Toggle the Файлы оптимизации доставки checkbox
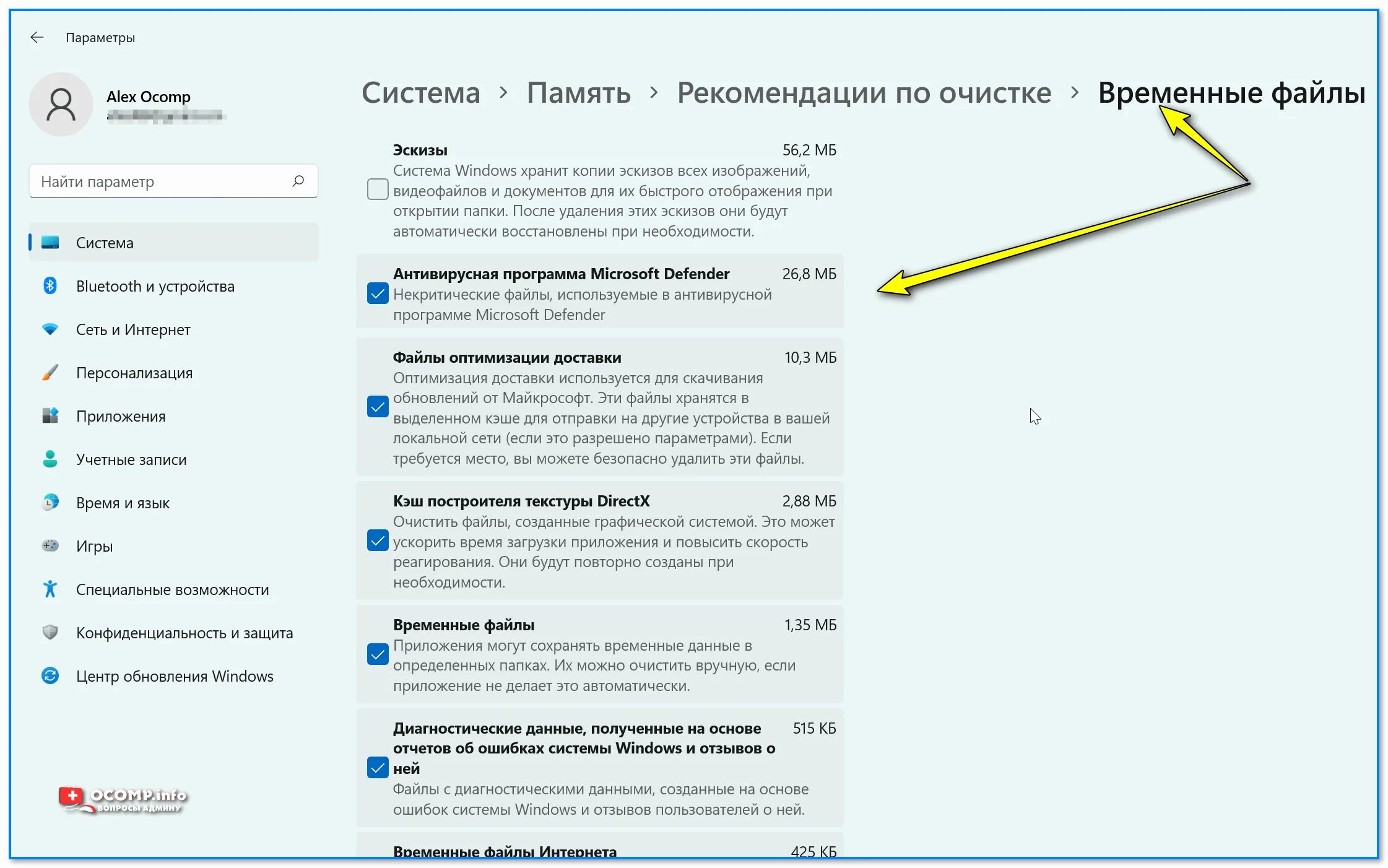Image resolution: width=1388 pixels, height=868 pixels. 378,407
